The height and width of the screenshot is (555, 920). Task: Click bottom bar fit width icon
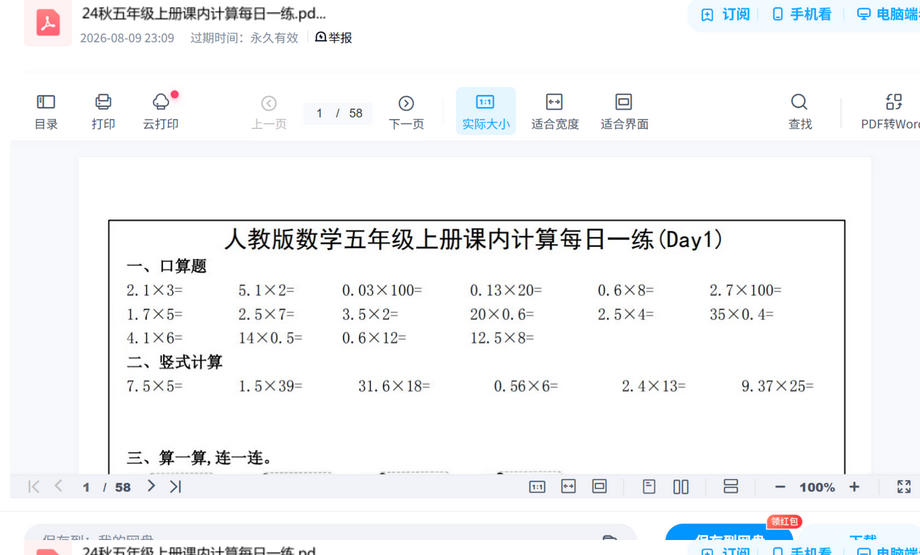[568, 486]
